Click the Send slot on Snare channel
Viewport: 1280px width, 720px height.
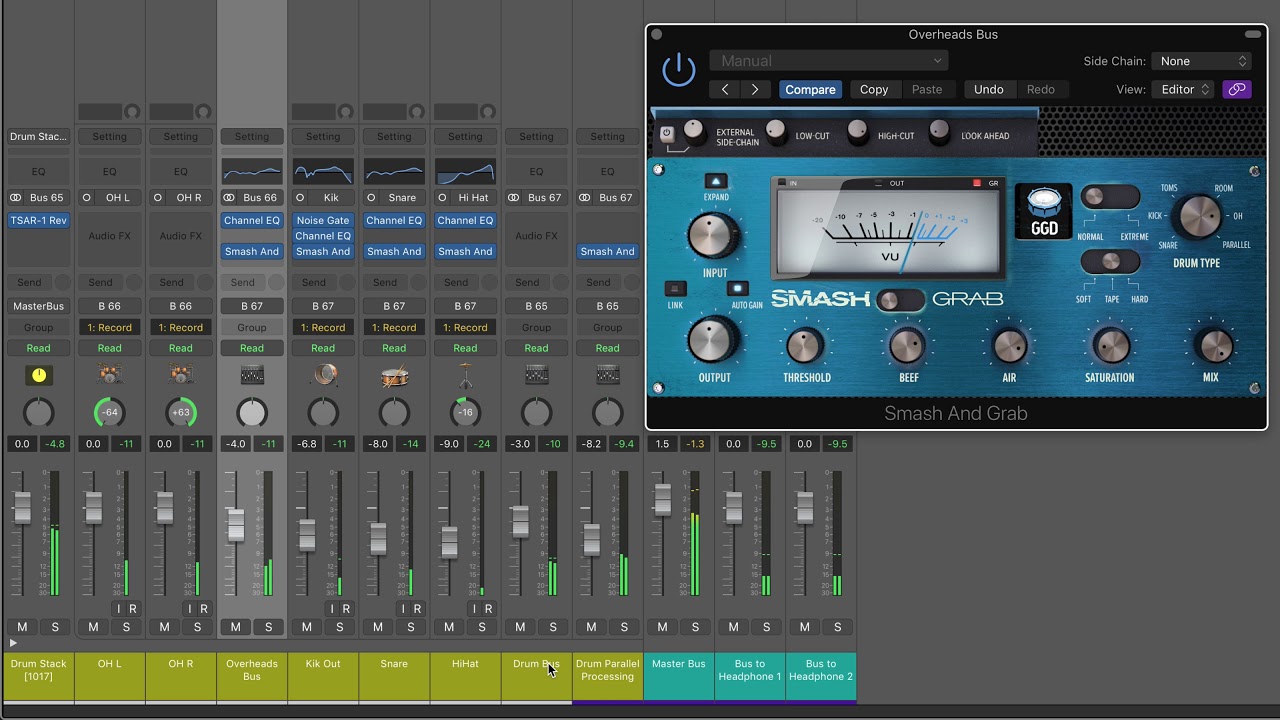coord(385,283)
